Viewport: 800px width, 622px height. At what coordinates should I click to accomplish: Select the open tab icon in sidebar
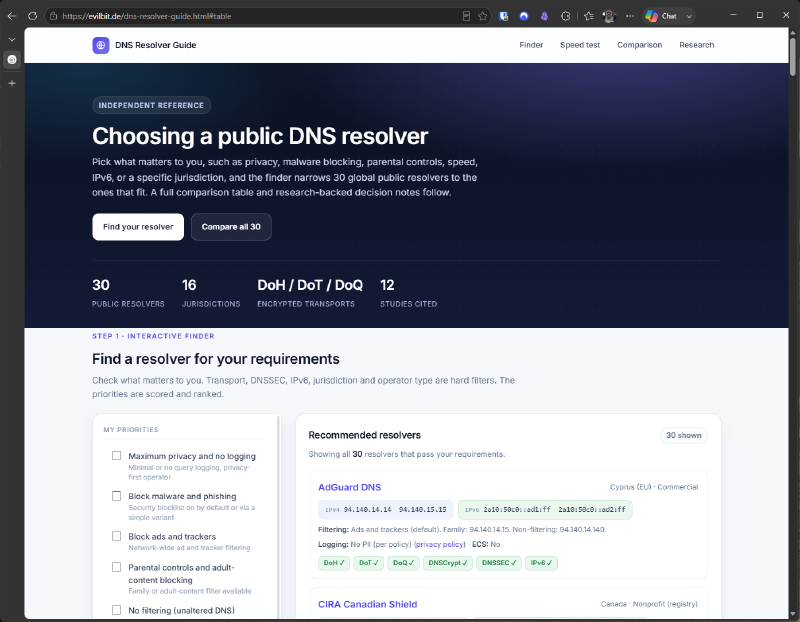[x=12, y=60]
